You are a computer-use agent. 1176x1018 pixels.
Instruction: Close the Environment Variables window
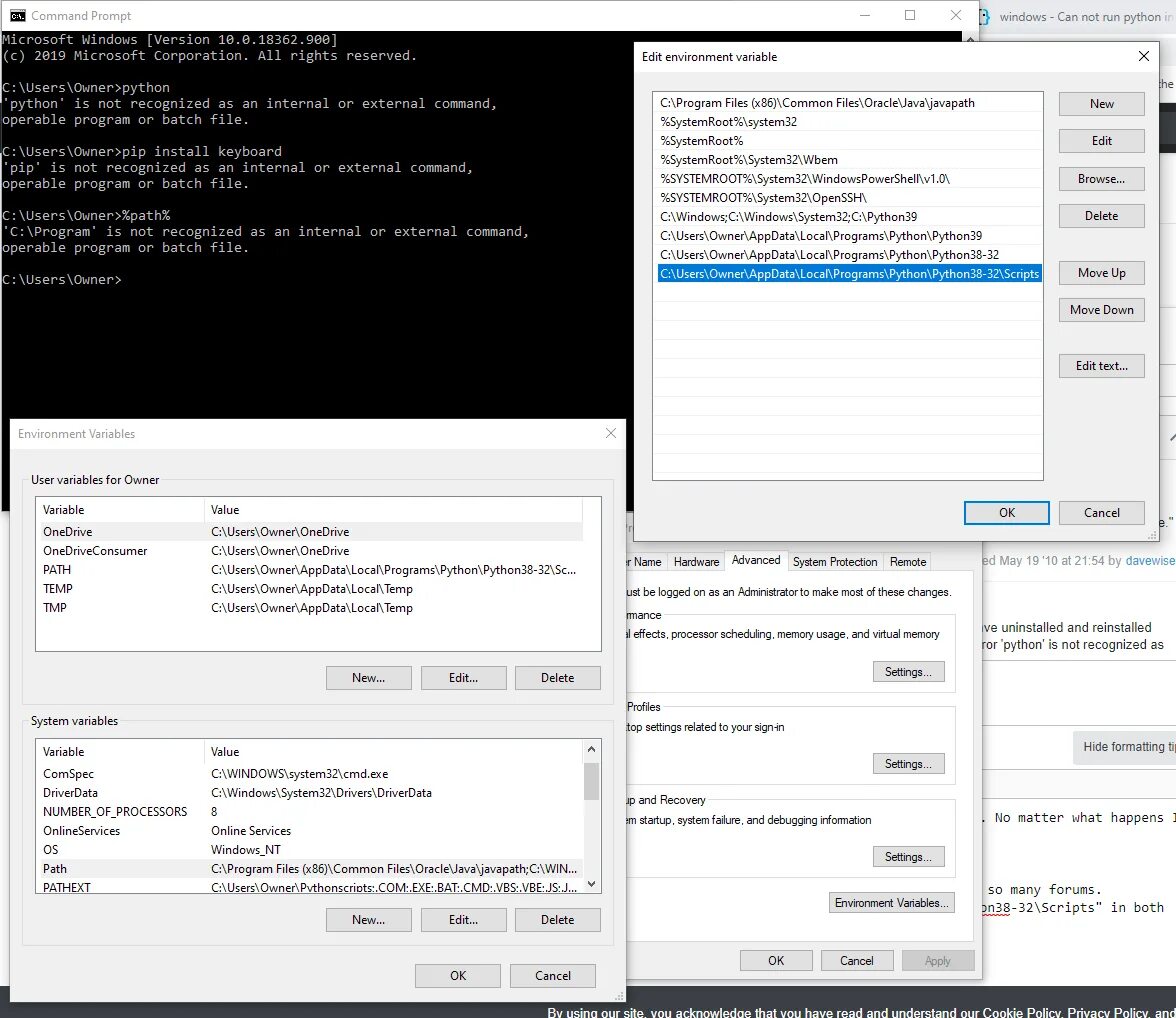coord(610,434)
